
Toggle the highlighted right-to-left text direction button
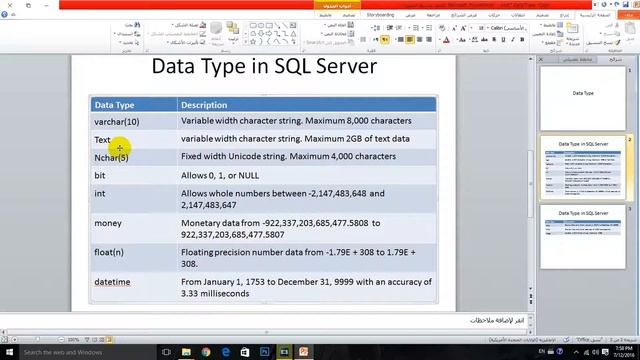(x=384, y=40)
